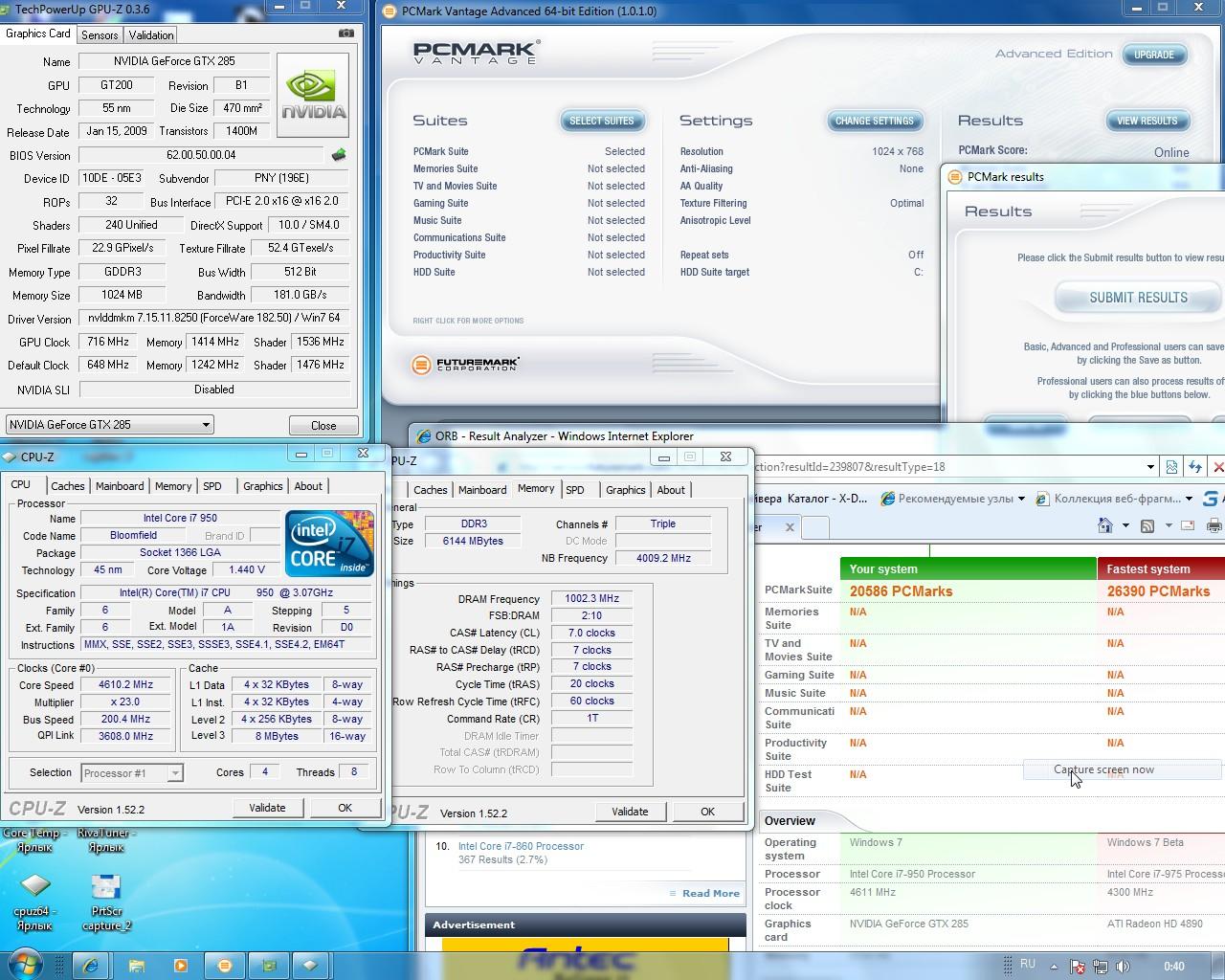This screenshot has height=980, width=1225.
Task: Open the Intel Core i7-860 Processor link
Action: click(521, 846)
